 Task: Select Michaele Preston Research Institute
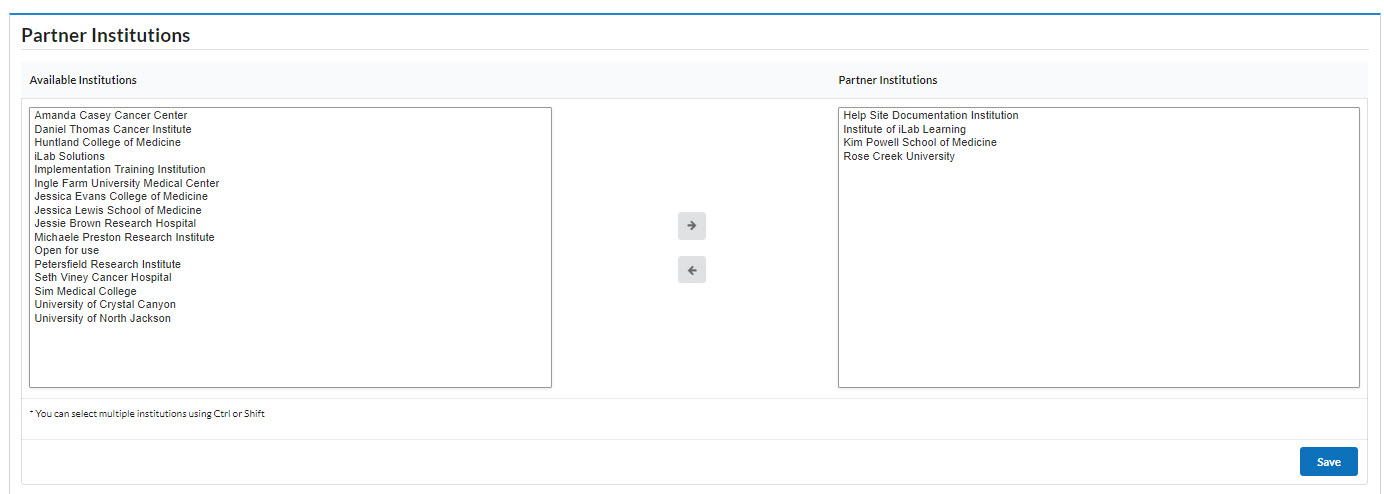pyautogui.click(x=124, y=238)
